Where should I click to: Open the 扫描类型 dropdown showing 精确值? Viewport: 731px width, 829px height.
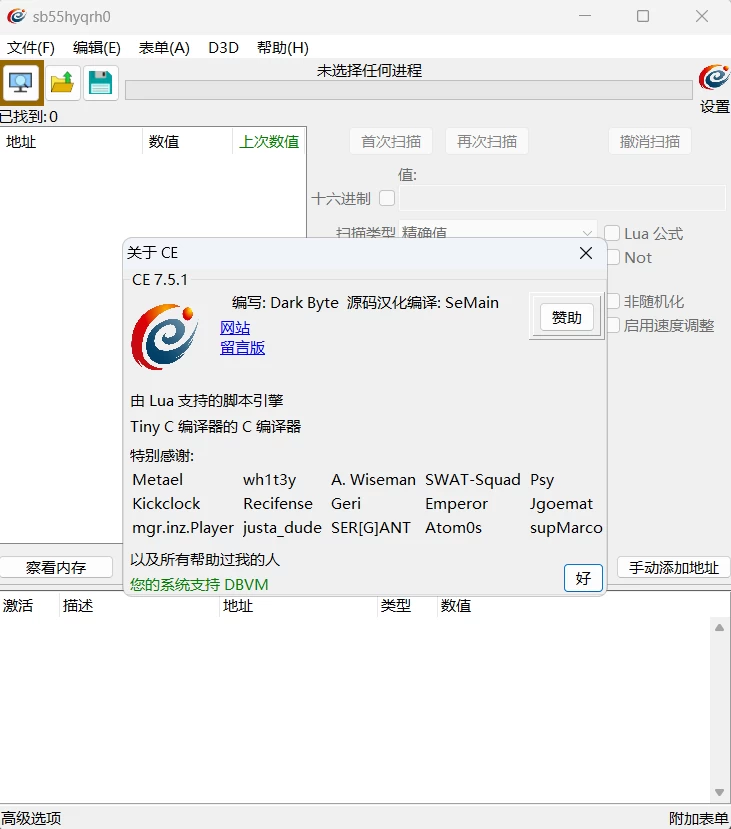(x=497, y=231)
